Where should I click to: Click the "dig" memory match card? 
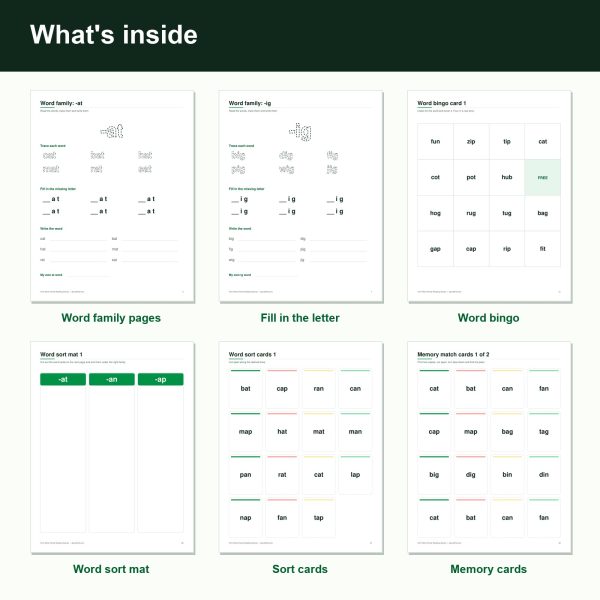(471, 475)
